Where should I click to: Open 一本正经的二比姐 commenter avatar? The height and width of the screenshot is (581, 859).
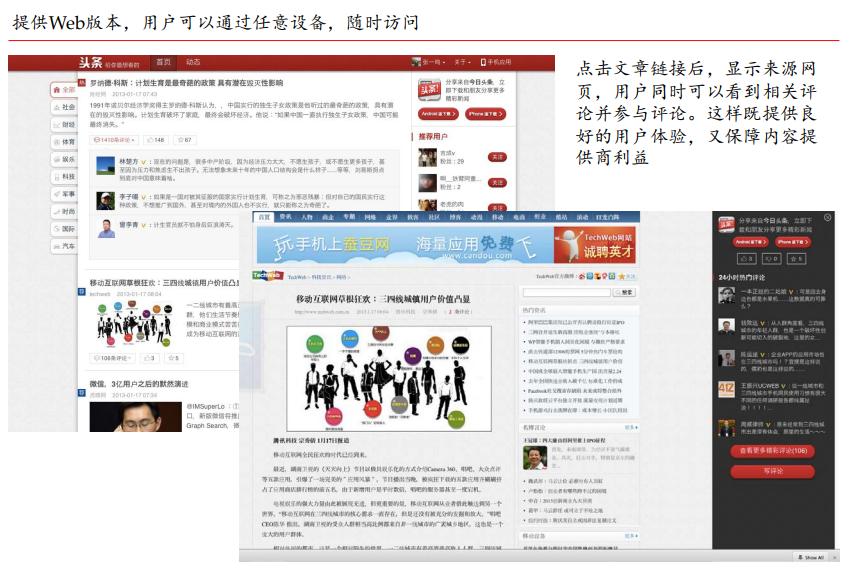(x=727, y=296)
